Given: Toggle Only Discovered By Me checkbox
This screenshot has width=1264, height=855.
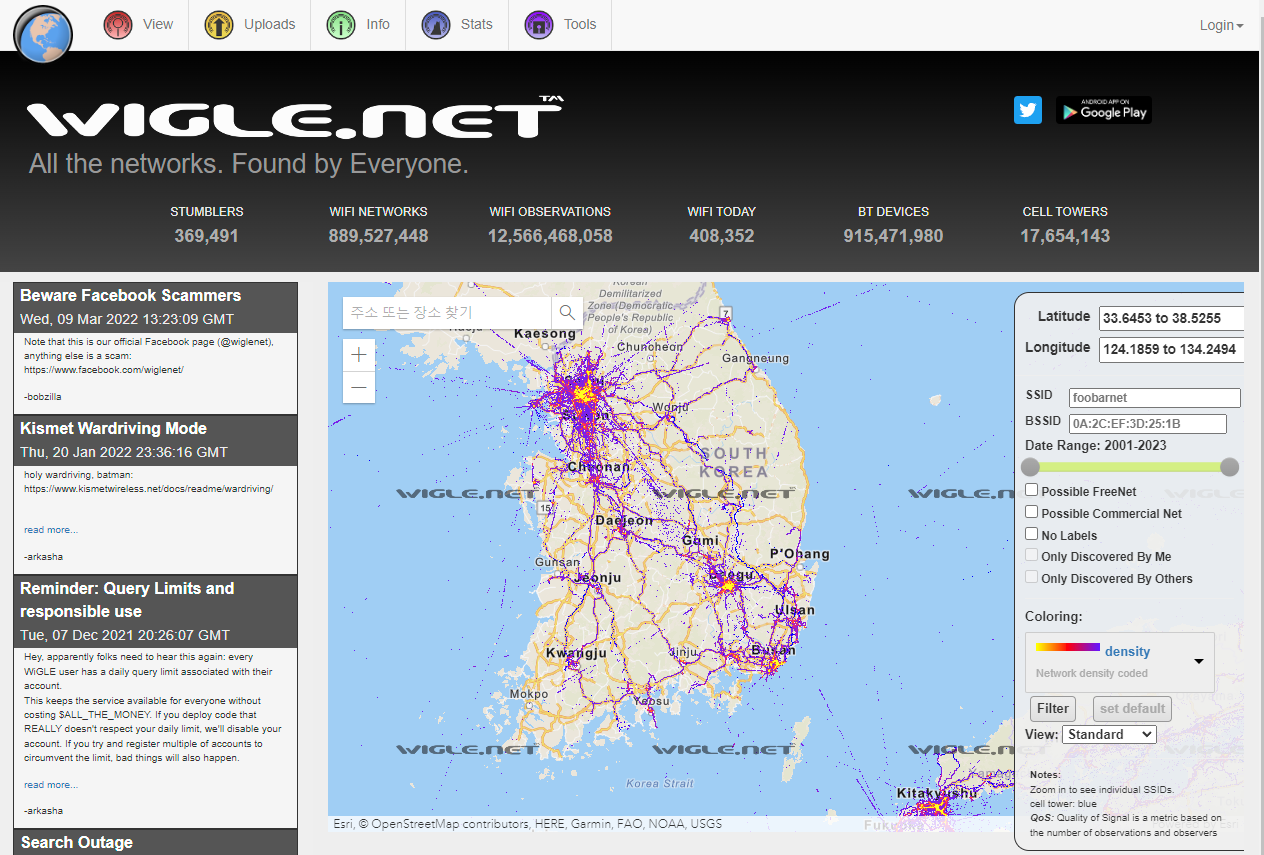Looking at the screenshot, I should click(x=1032, y=555).
